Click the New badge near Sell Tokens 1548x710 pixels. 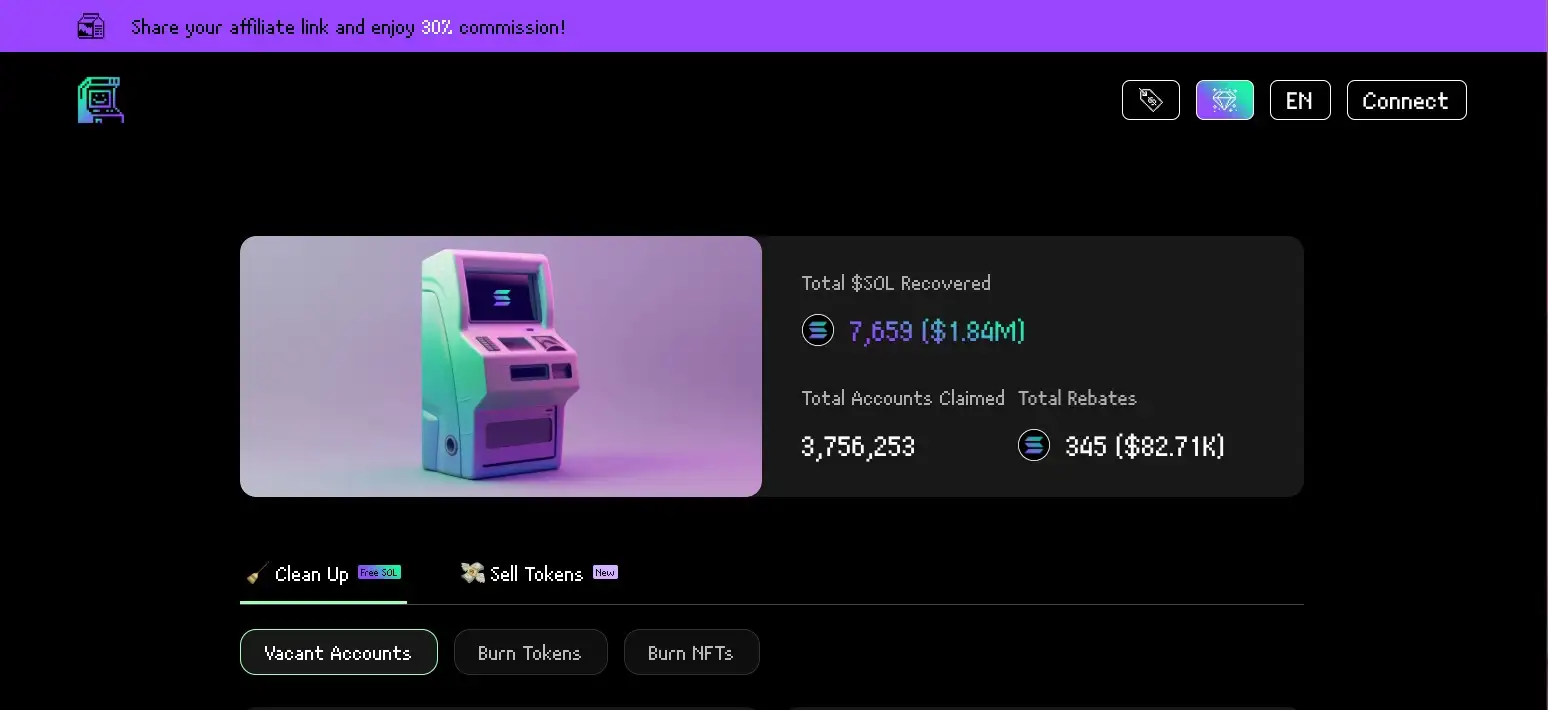tap(605, 572)
